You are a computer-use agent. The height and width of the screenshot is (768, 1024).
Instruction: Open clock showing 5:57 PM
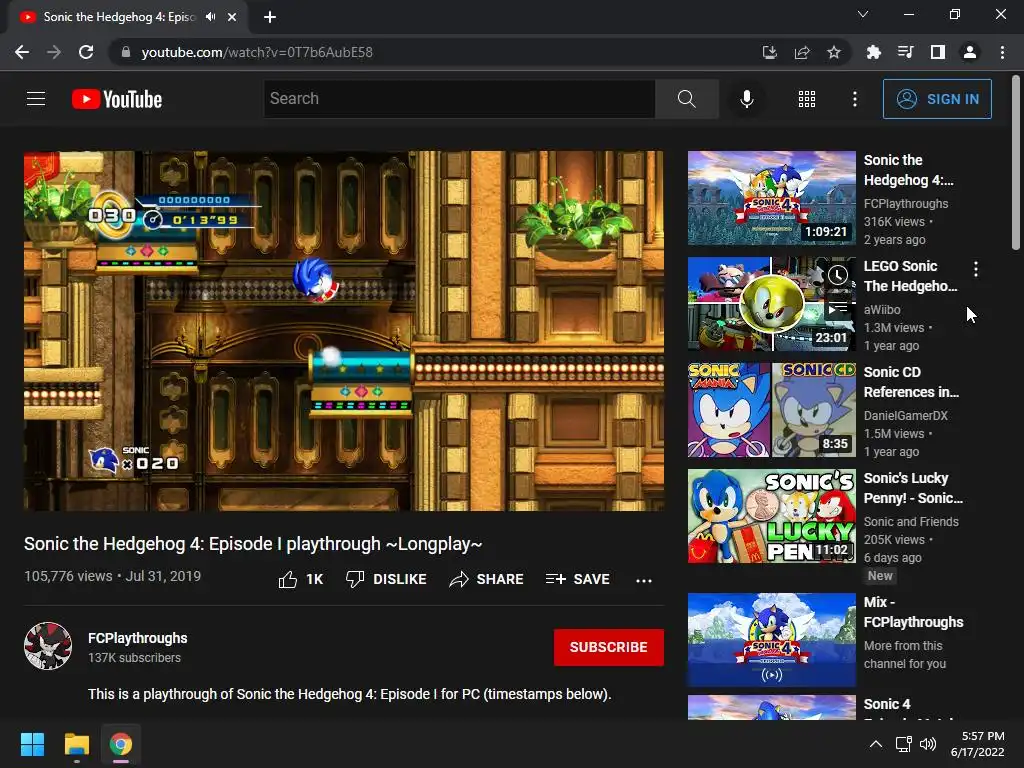(x=978, y=744)
